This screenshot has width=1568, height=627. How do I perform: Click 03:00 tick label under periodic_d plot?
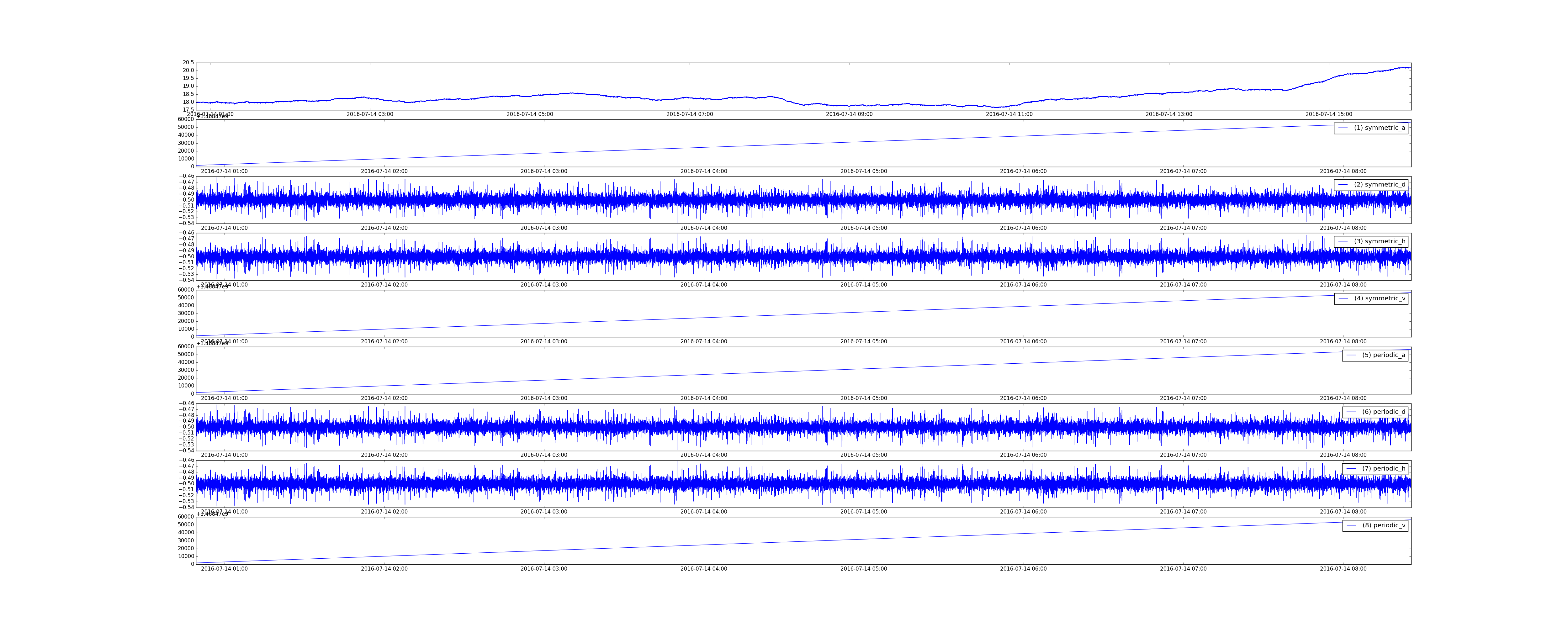pos(543,455)
